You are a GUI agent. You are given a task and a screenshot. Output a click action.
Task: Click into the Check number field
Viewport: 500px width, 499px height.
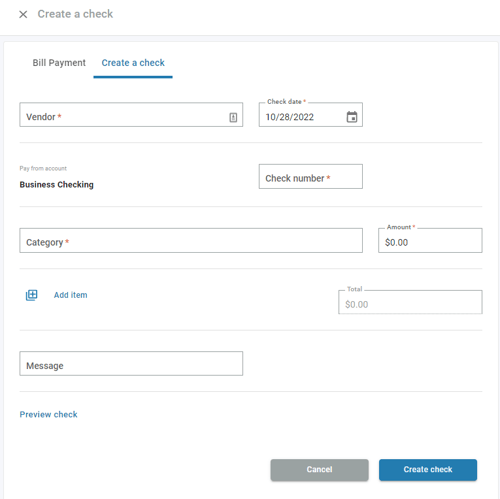point(311,176)
